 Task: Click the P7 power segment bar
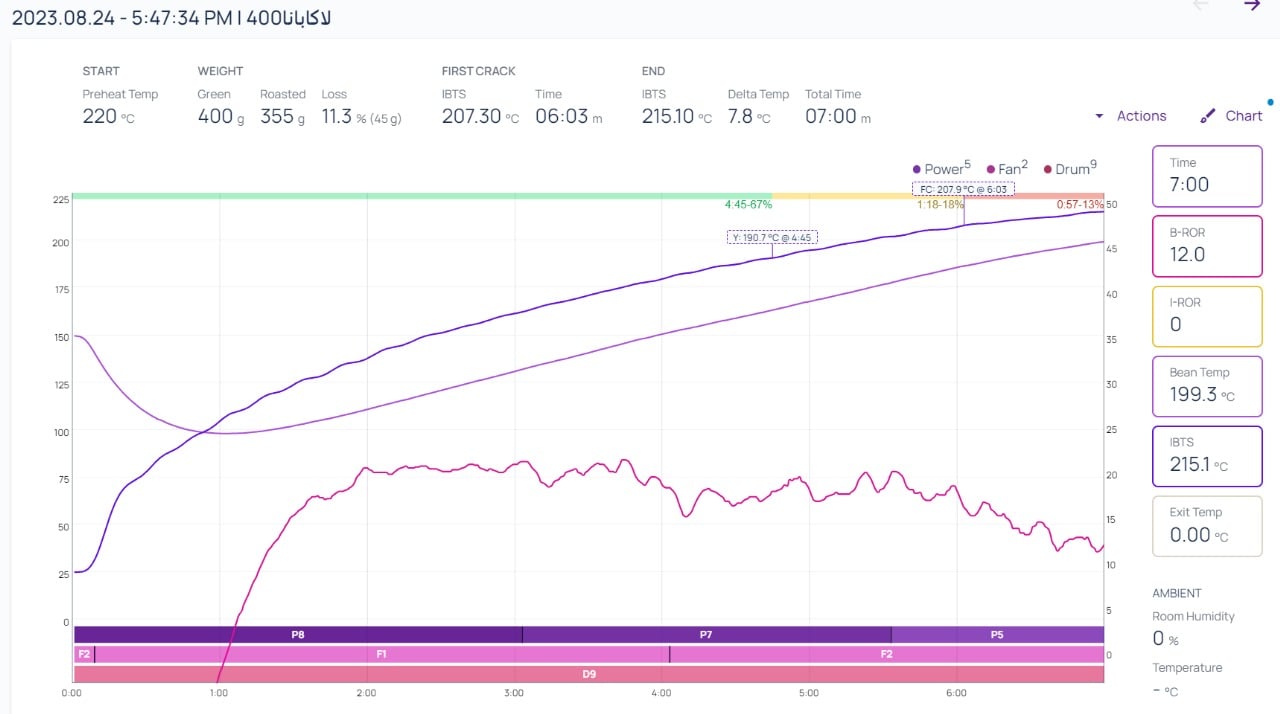(x=706, y=635)
